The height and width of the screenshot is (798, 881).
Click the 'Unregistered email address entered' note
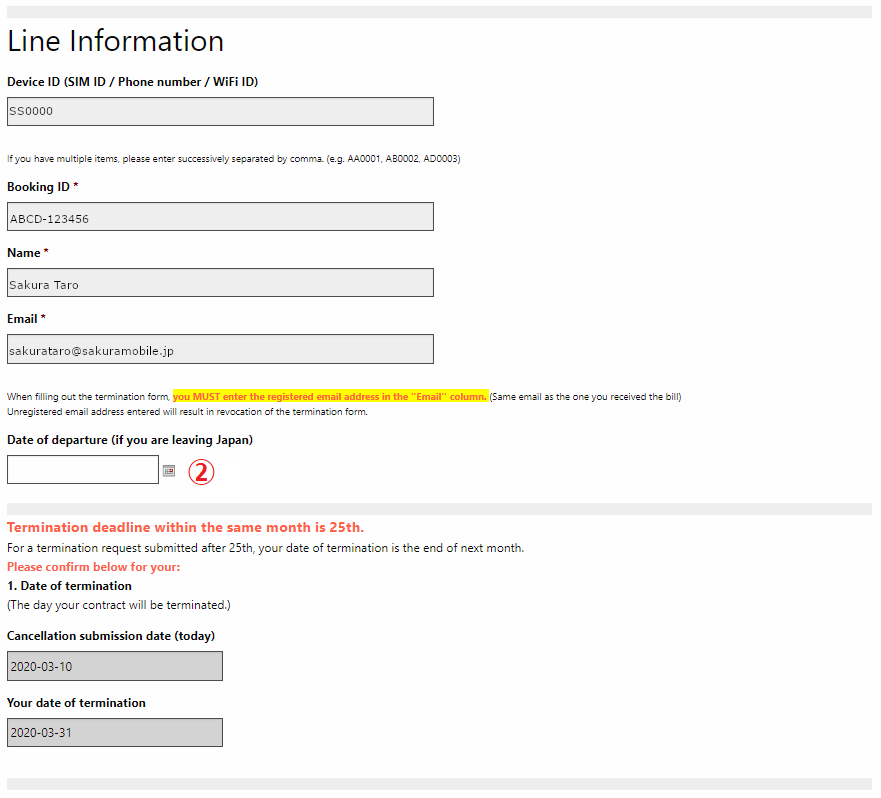pos(188,412)
